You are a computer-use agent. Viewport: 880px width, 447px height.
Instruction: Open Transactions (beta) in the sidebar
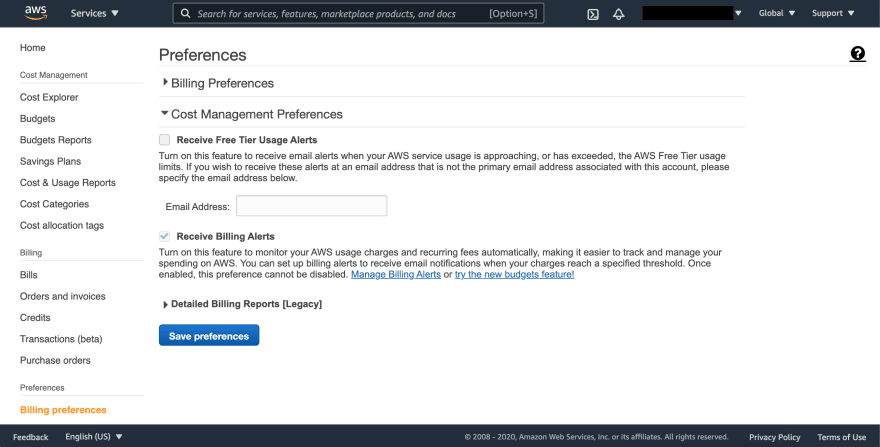coord(61,339)
